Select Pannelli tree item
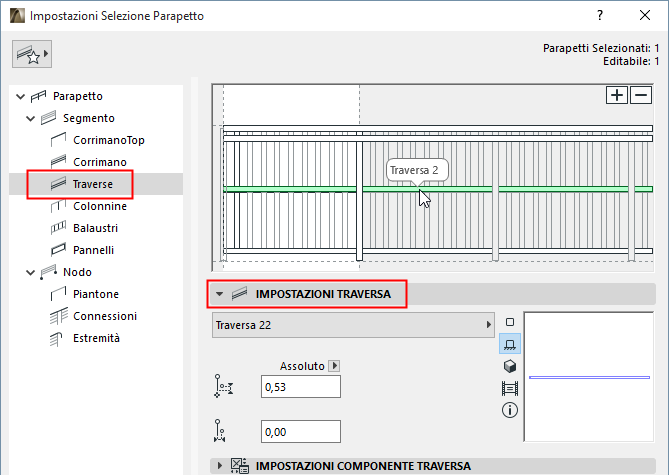This screenshot has height=475, width=669. [93, 250]
